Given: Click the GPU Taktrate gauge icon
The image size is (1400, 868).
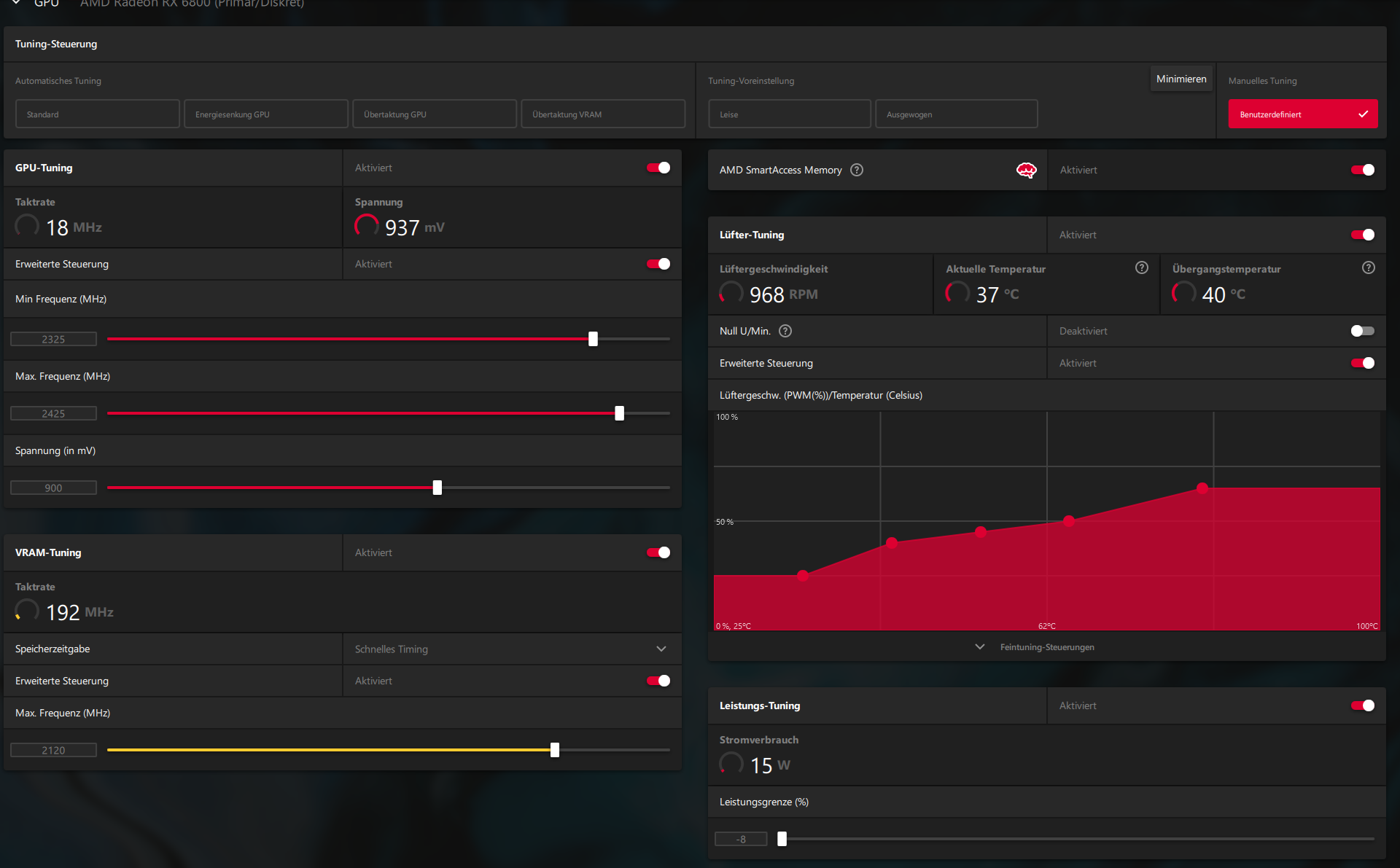Looking at the screenshot, I should 27,226.
